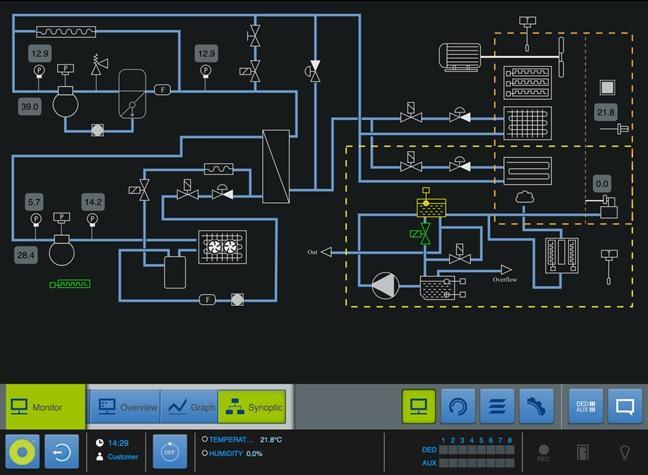Click the circular refresh cycle icon

coord(458,406)
